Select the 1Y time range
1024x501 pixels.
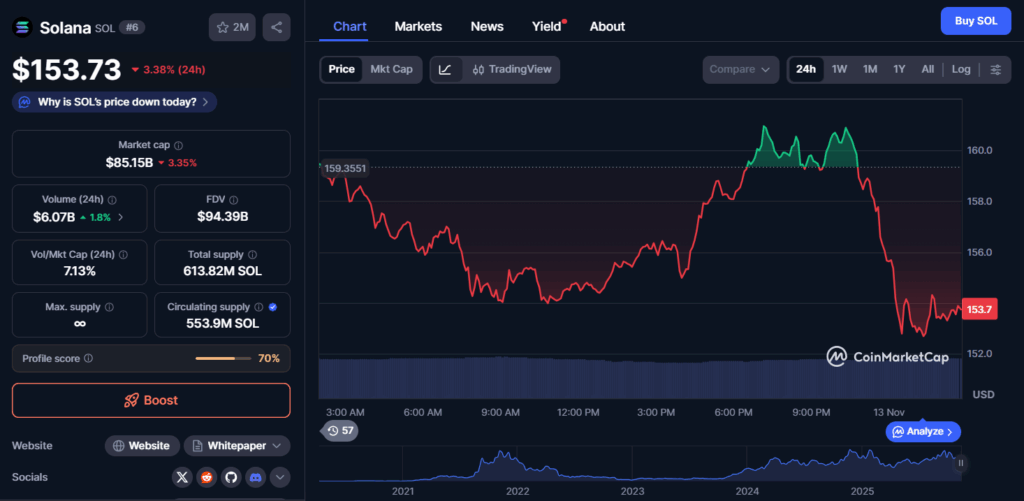(x=899, y=69)
